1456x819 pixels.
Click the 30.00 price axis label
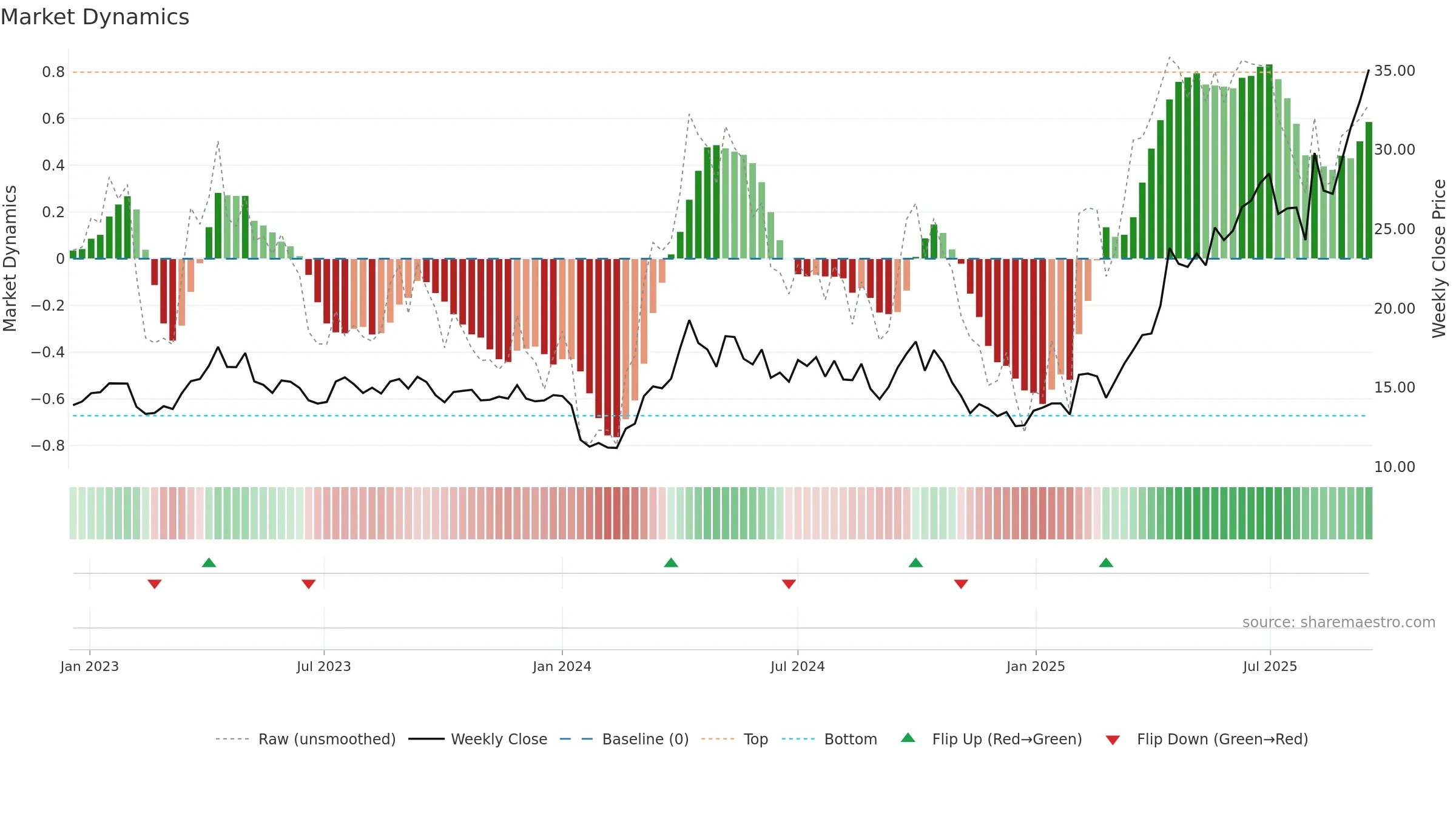click(1395, 150)
